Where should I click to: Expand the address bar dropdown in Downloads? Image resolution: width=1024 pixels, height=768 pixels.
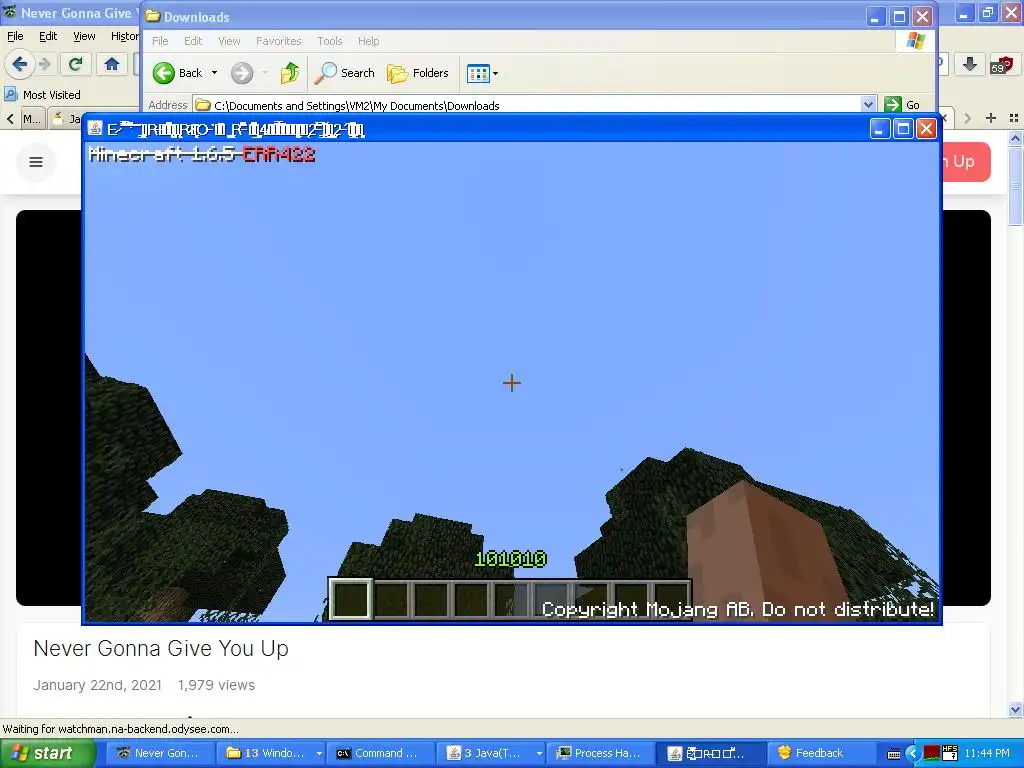click(868, 104)
